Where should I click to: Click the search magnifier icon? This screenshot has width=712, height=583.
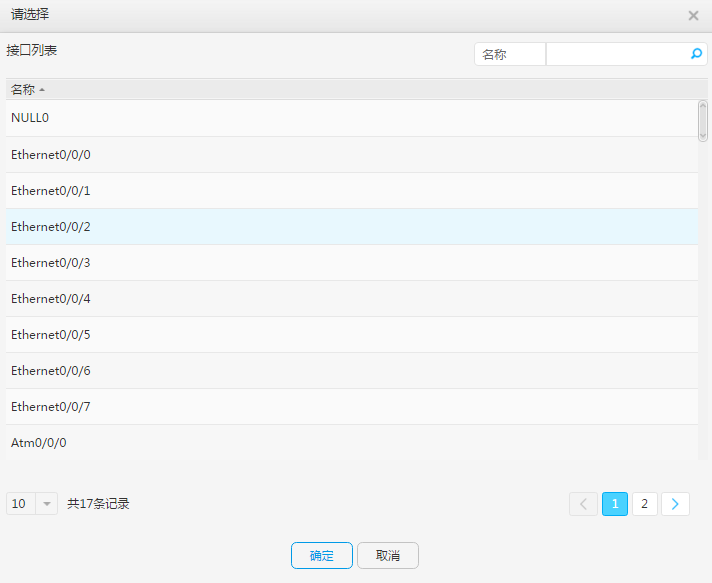point(696,54)
